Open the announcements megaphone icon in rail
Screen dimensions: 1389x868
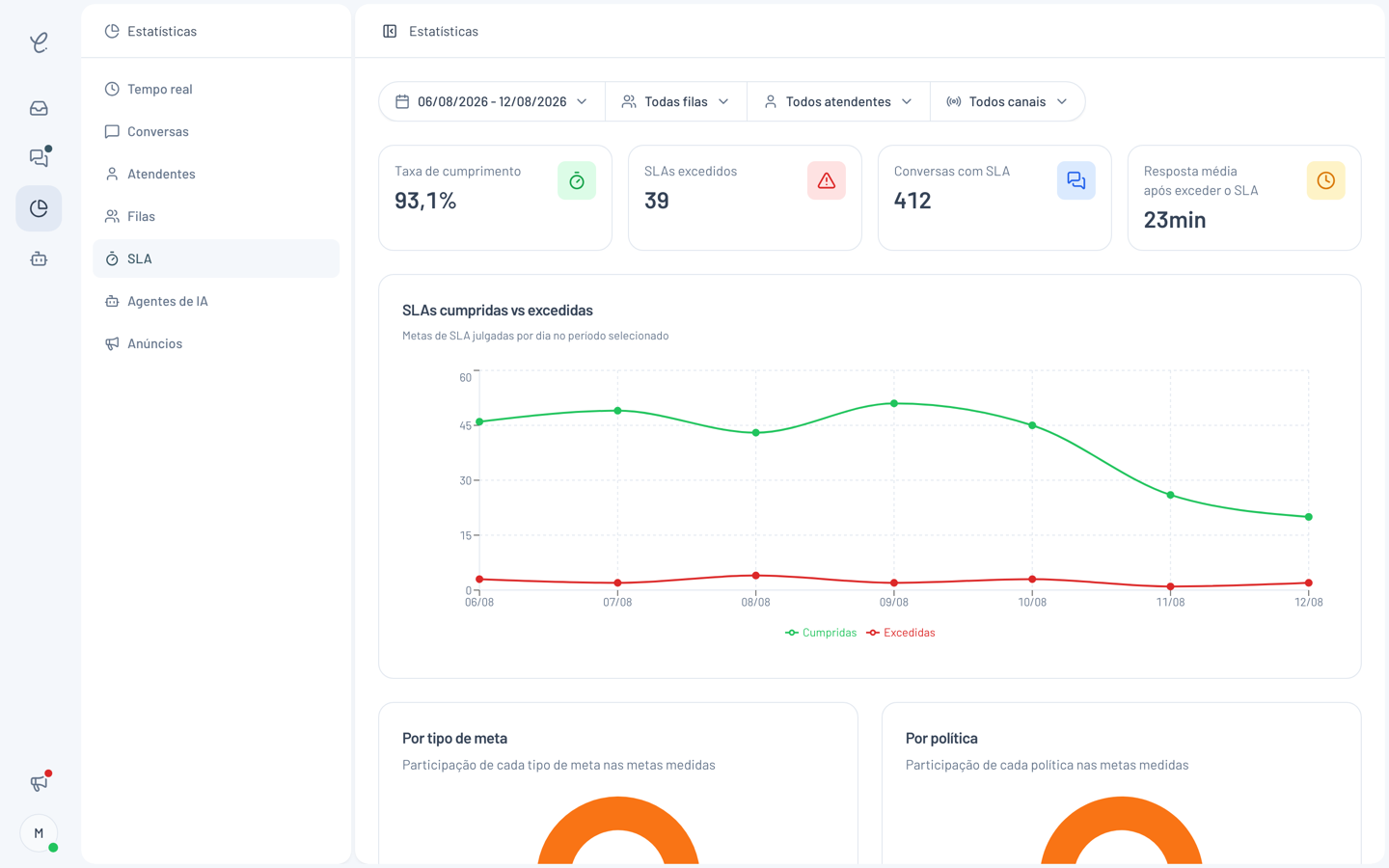pyautogui.click(x=39, y=782)
